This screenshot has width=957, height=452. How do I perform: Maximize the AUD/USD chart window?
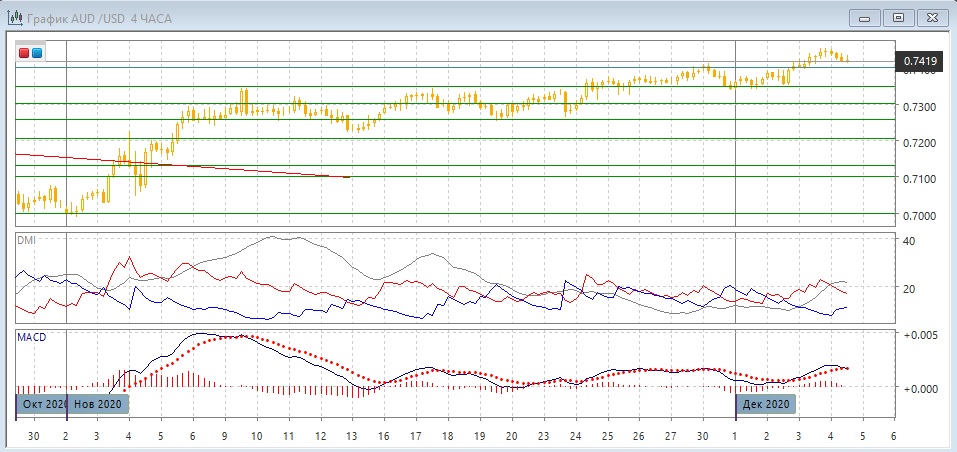coord(898,17)
